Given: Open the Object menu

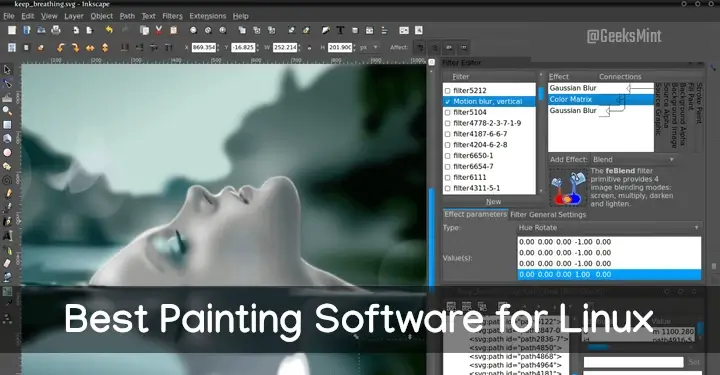Looking at the screenshot, I should [101, 16].
